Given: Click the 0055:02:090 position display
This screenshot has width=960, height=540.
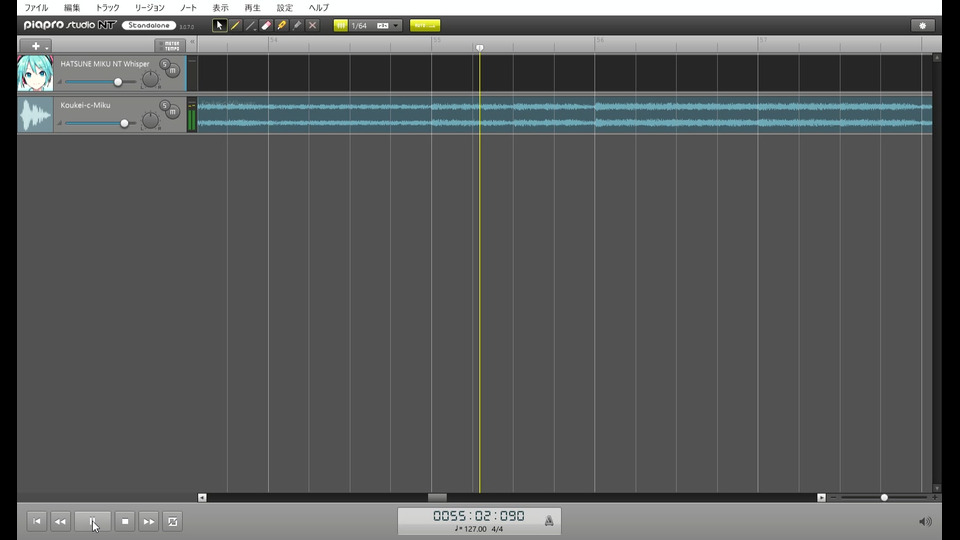Looking at the screenshot, I should coord(479,516).
